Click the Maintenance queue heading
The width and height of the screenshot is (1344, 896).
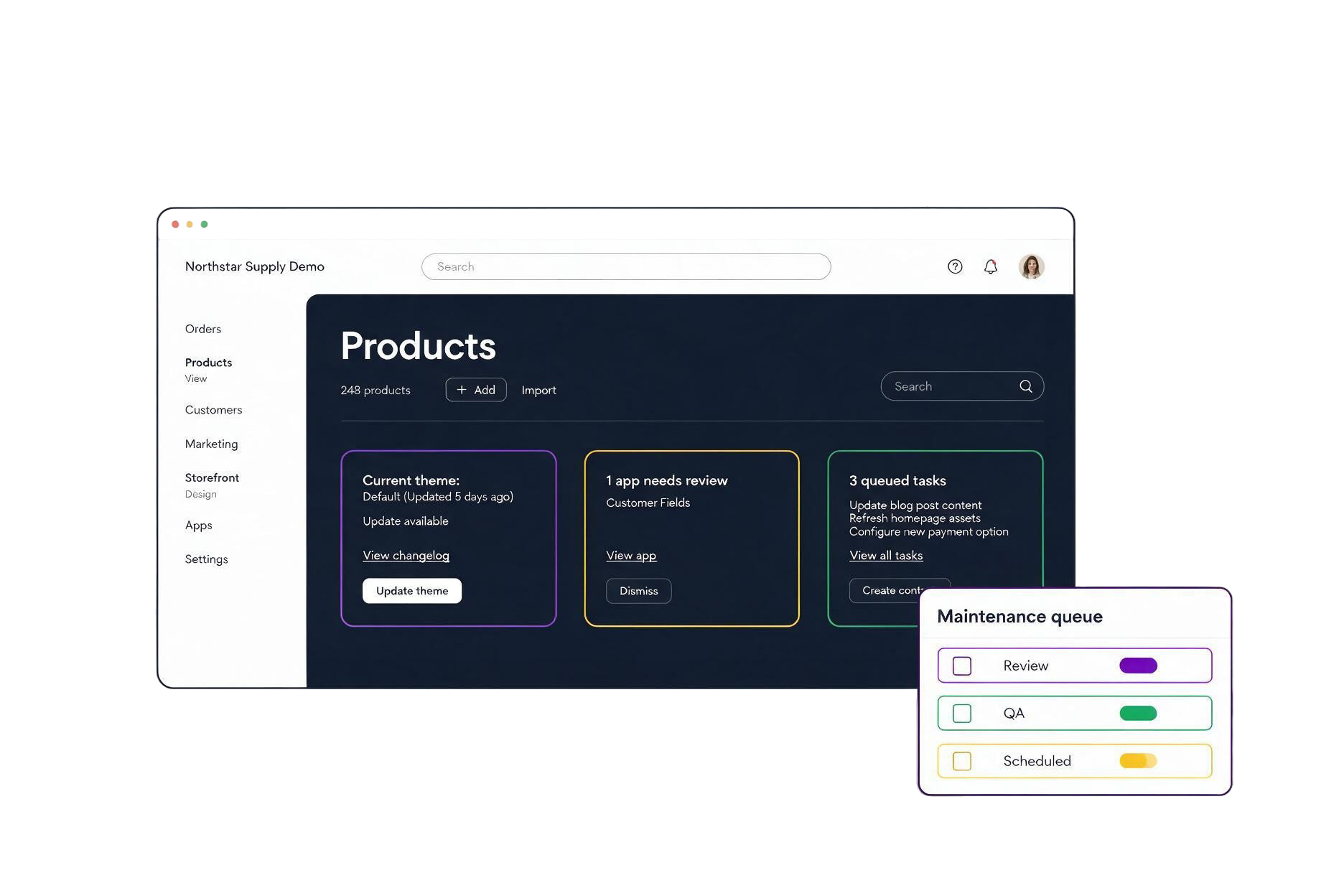(1019, 617)
